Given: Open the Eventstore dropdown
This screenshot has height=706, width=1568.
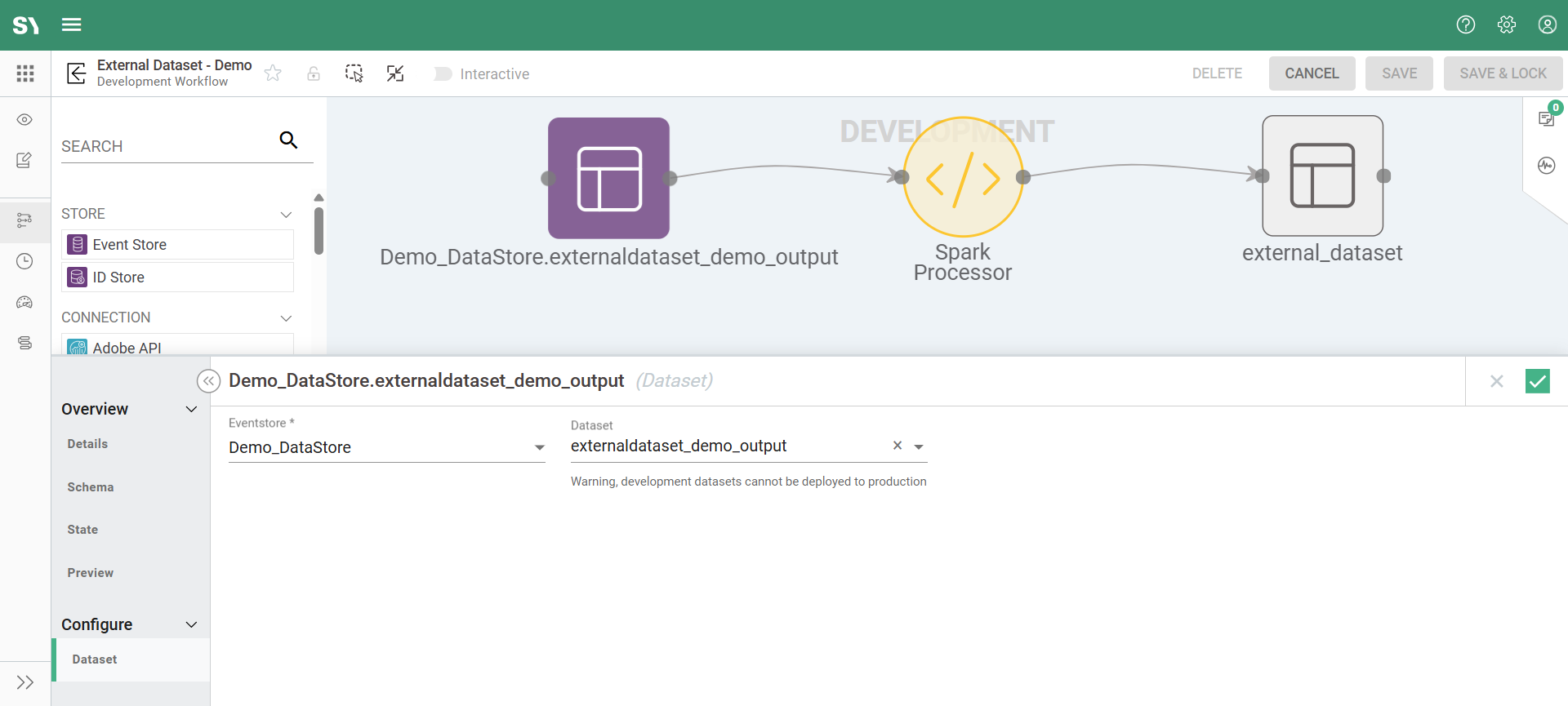Looking at the screenshot, I should coord(539,447).
